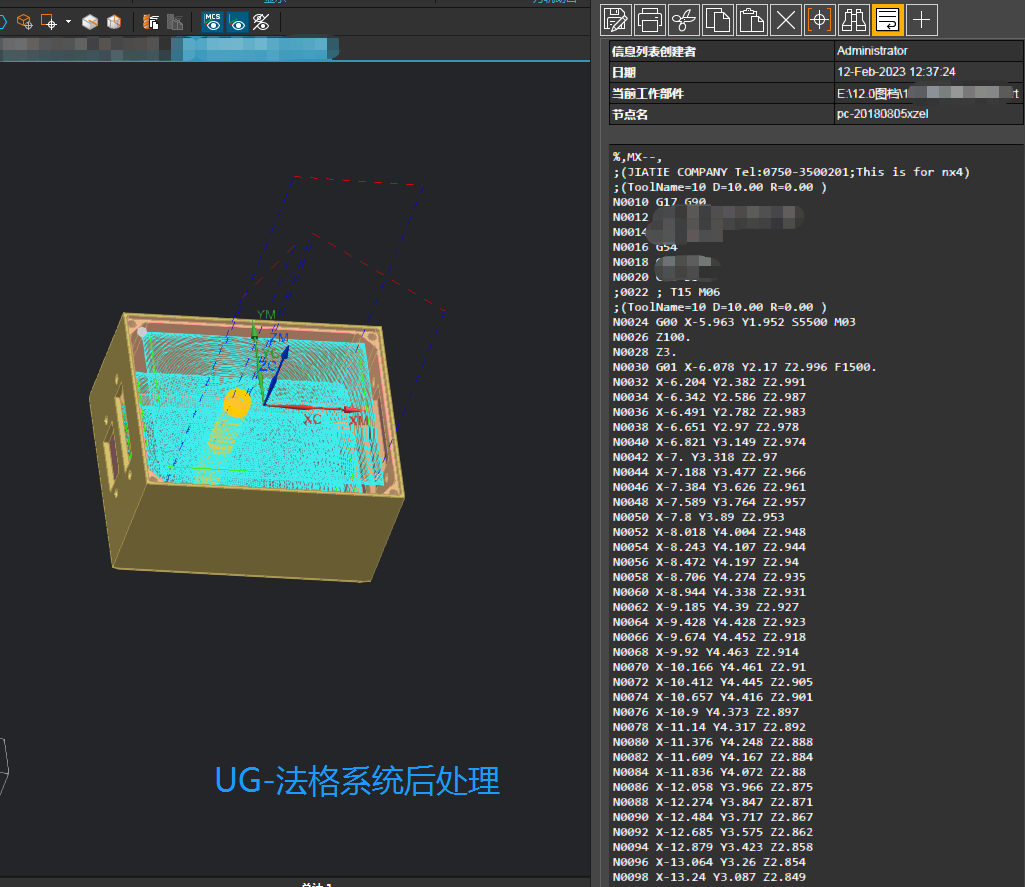1025x887 pixels.
Task: Open search using the binoculars icon
Action: point(855,19)
